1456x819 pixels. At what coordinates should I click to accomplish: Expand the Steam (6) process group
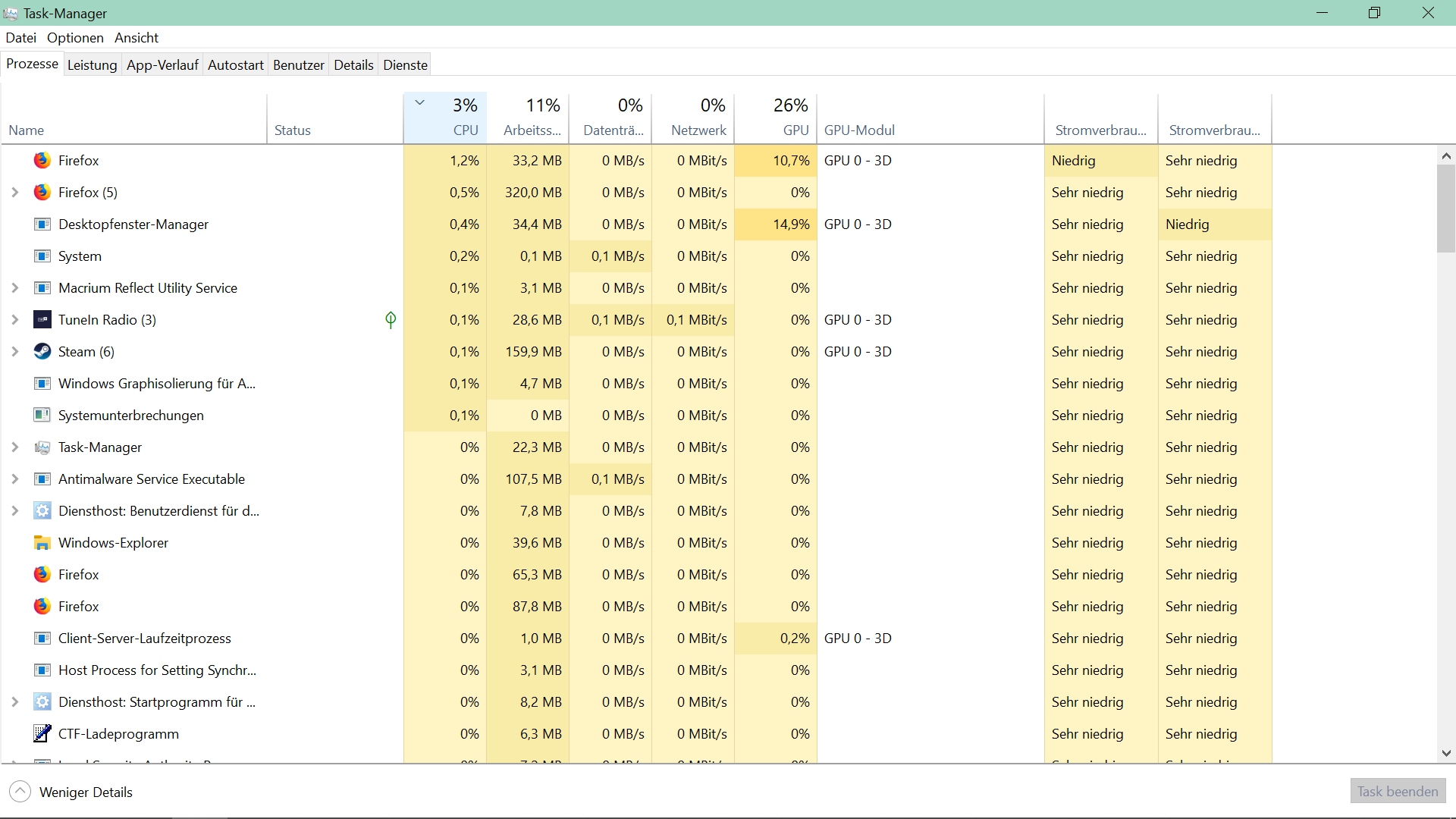click(x=15, y=351)
